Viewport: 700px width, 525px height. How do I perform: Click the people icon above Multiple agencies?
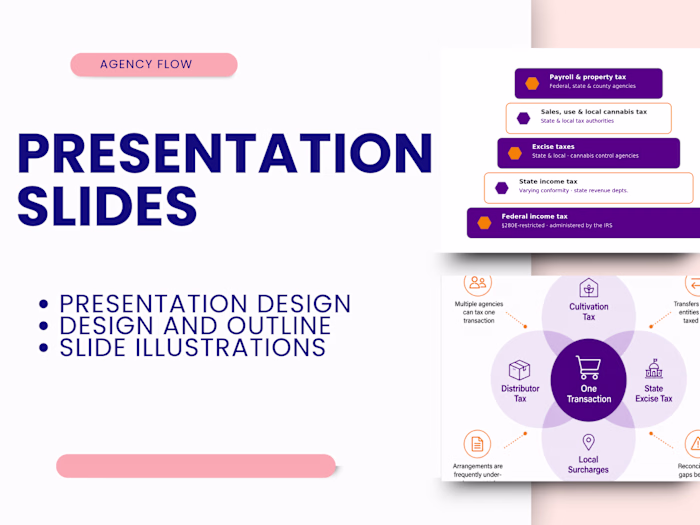click(478, 282)
